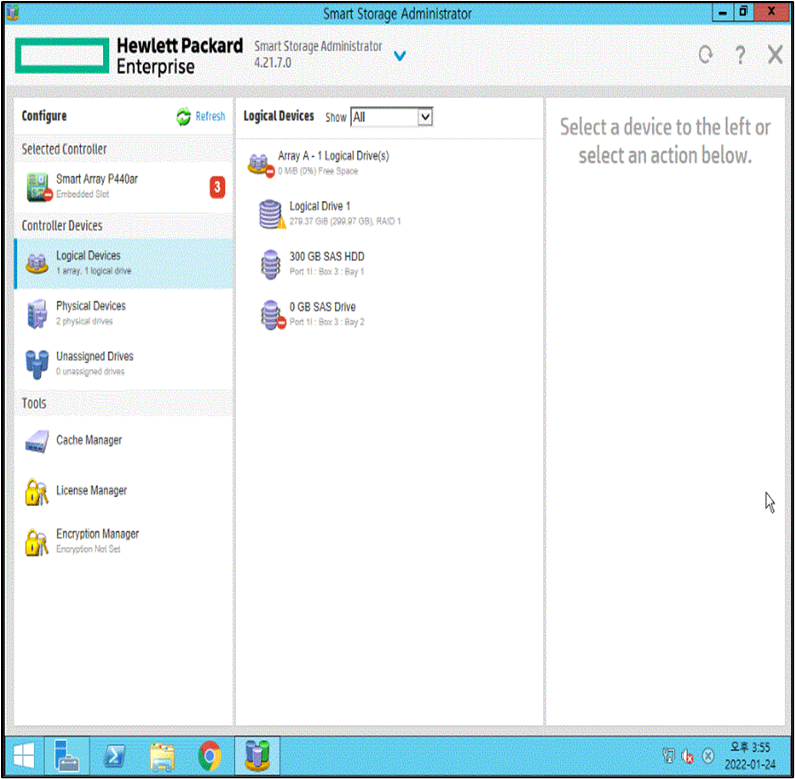Click the 'Embedded Slot' subtitle
Viewport: 795px width, 779px height.
coord(82,194)
